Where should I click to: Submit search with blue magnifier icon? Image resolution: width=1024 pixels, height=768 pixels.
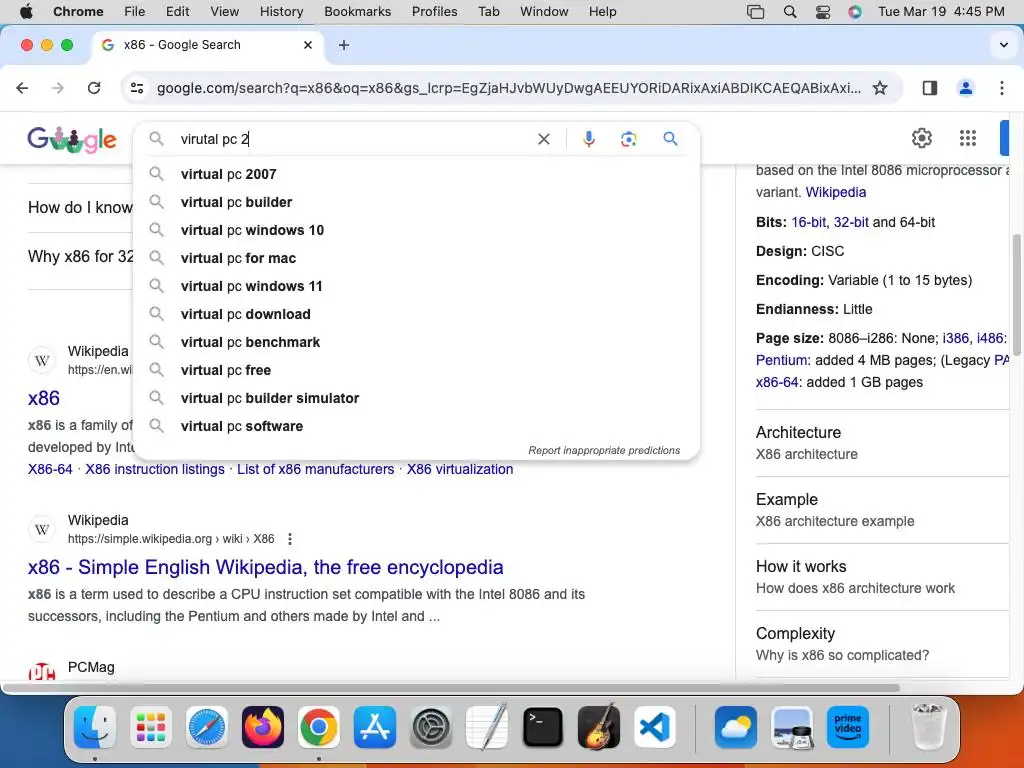coord(670,139)
